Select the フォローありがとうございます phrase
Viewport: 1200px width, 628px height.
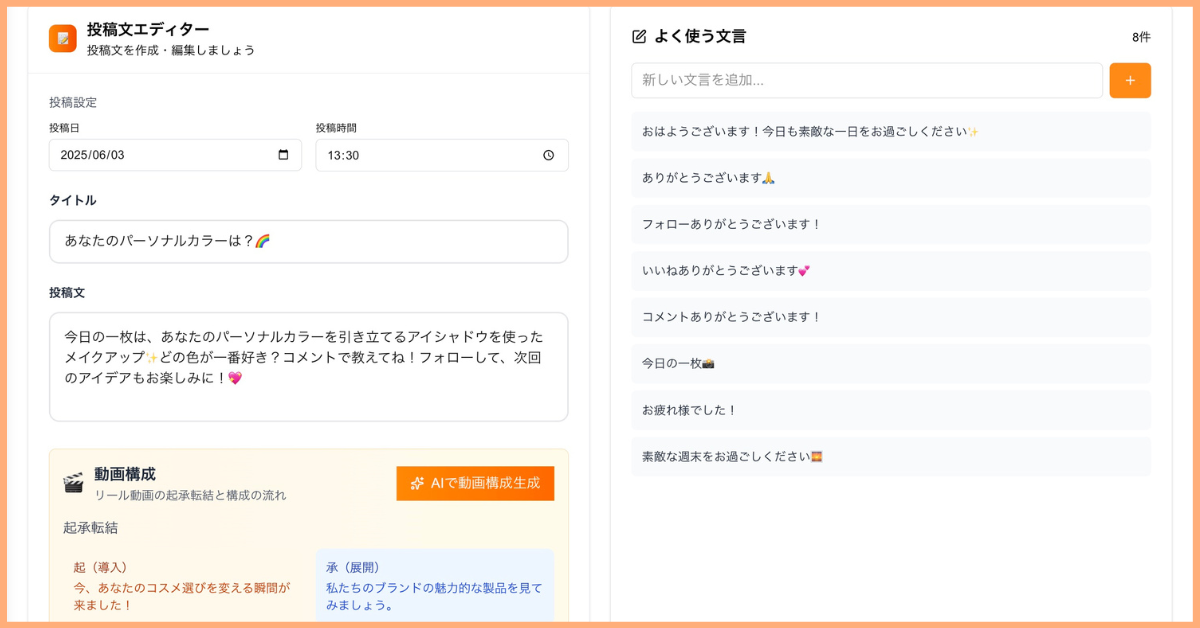pyautogui.click(x=890, y=224)
